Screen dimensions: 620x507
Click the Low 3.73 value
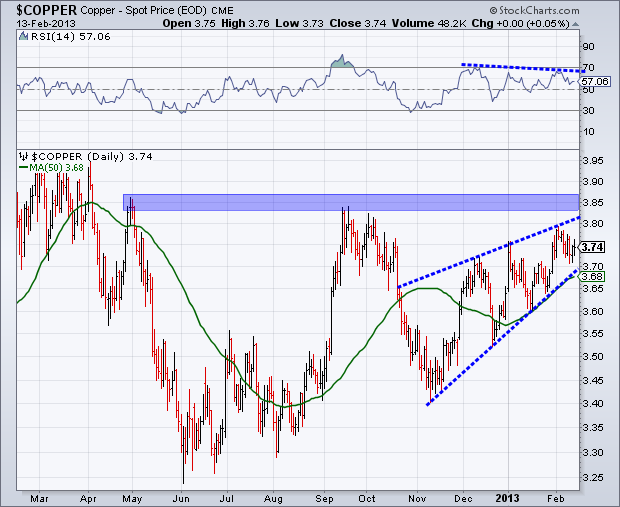[299, 23]
